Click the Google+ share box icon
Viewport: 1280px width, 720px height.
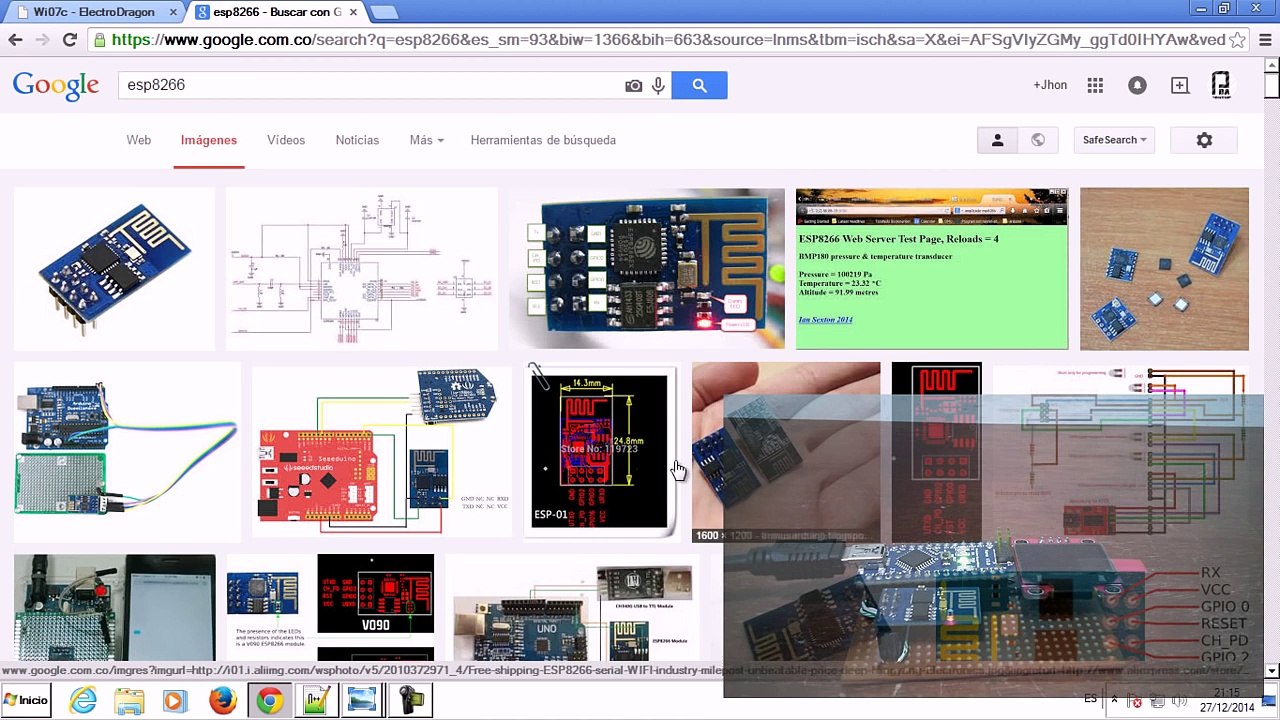(x=1180, y=86)
